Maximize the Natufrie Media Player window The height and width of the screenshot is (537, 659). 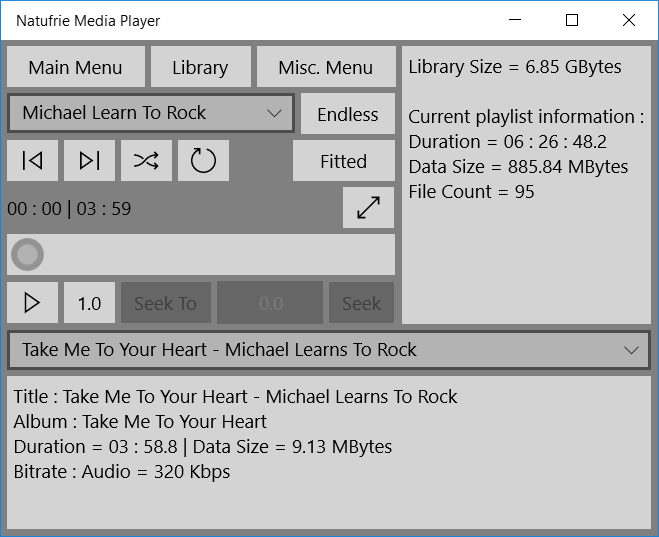[x=572, y=20]
